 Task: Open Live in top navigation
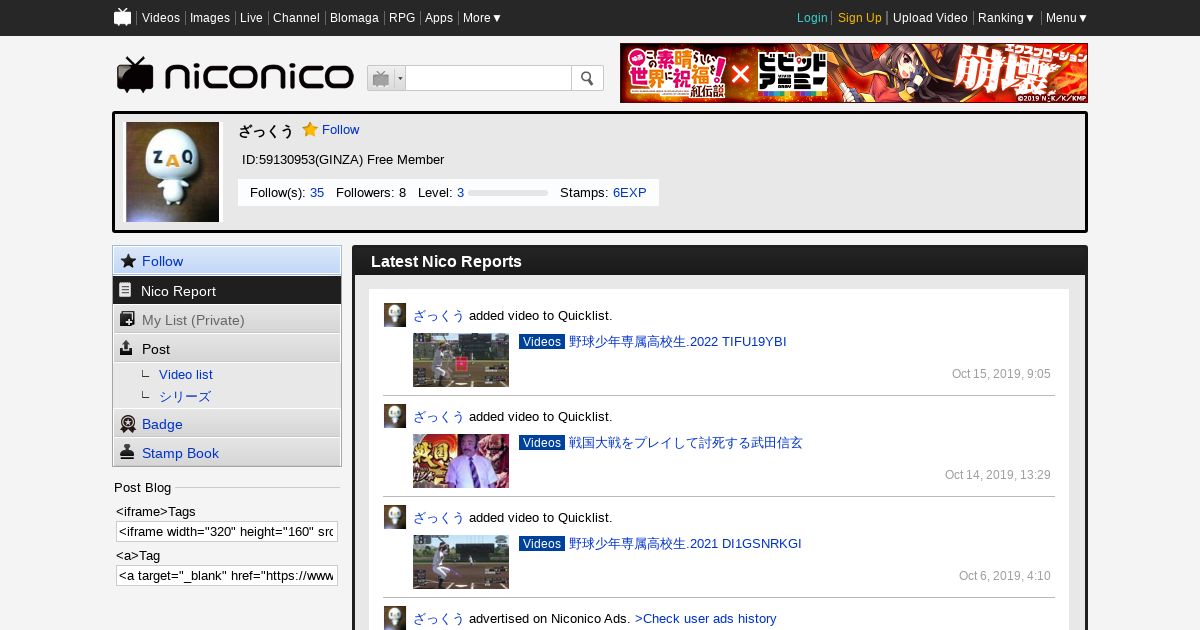point(251,18)
